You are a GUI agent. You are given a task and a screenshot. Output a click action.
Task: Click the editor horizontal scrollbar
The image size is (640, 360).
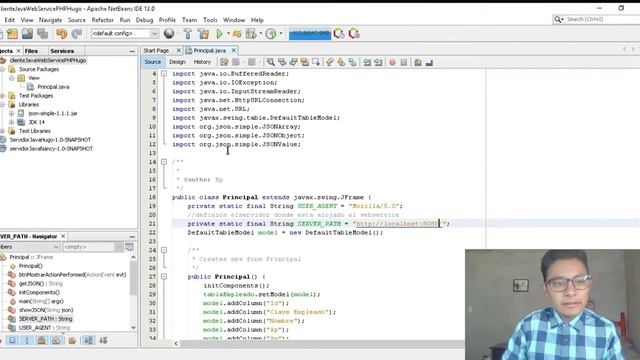tap(322, 344)
